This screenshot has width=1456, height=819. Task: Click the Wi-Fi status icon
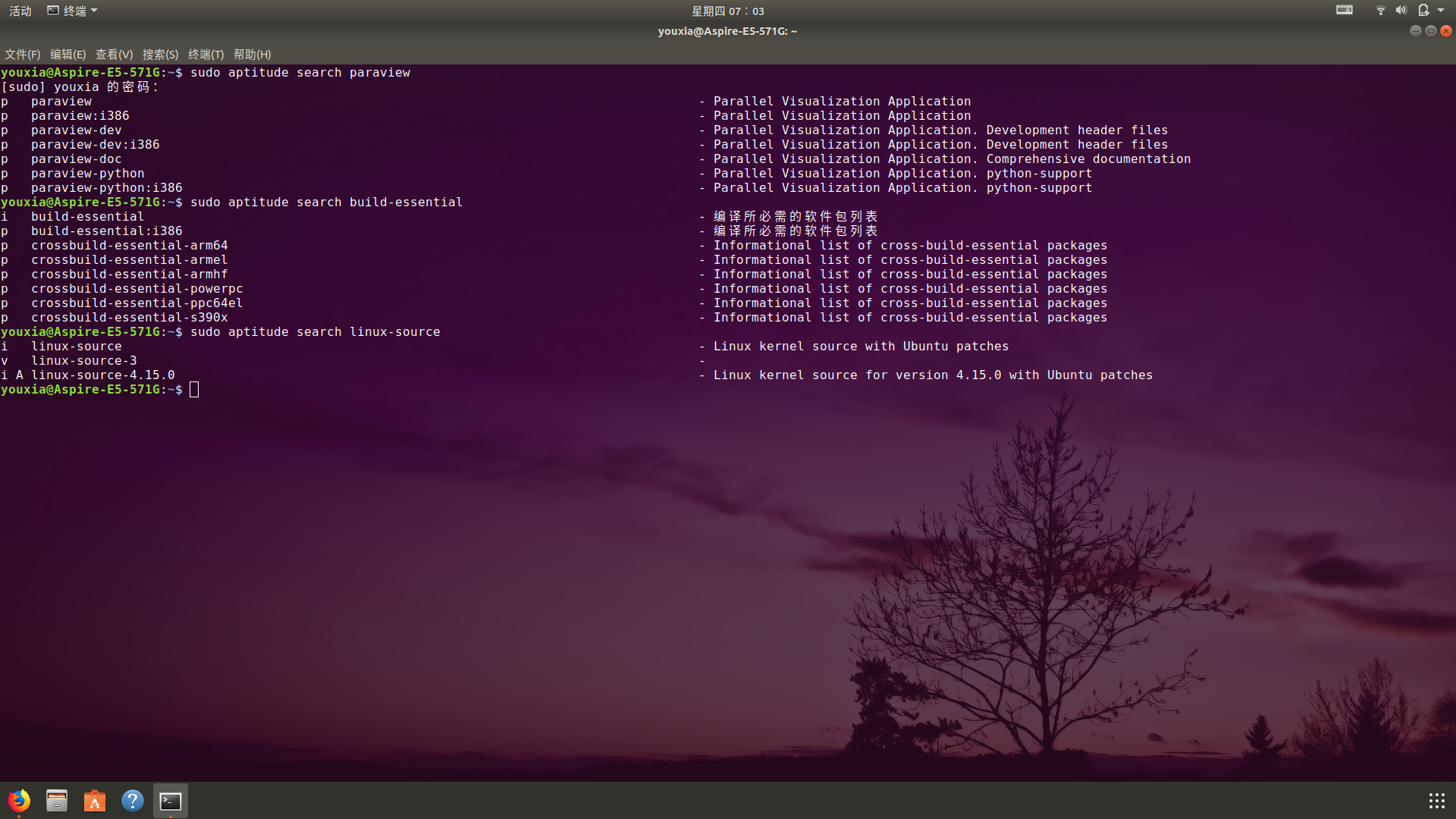pos(1380,11)
